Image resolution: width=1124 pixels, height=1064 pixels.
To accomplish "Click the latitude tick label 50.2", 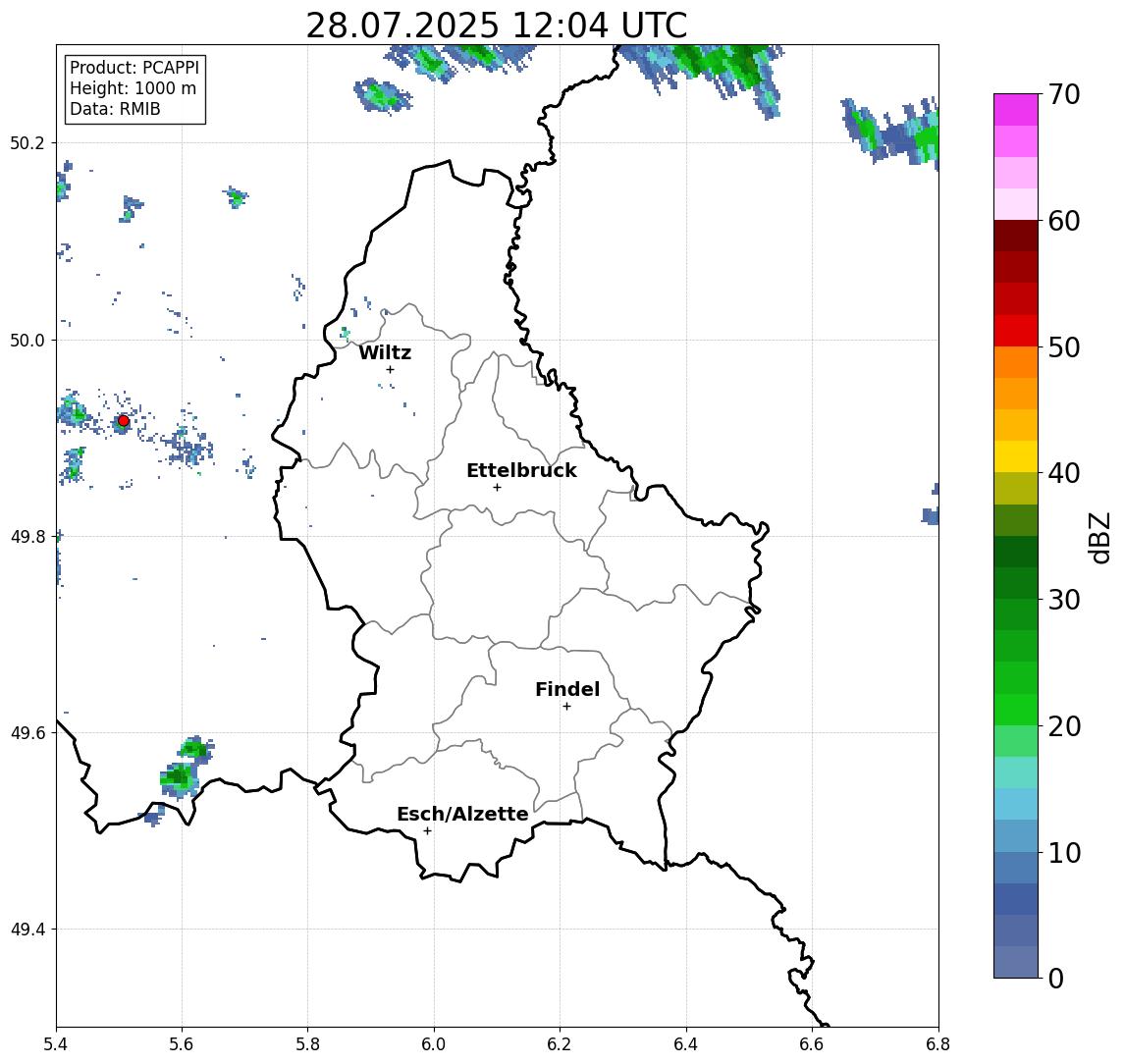I will pyautogui.click(x=27, y=142).
